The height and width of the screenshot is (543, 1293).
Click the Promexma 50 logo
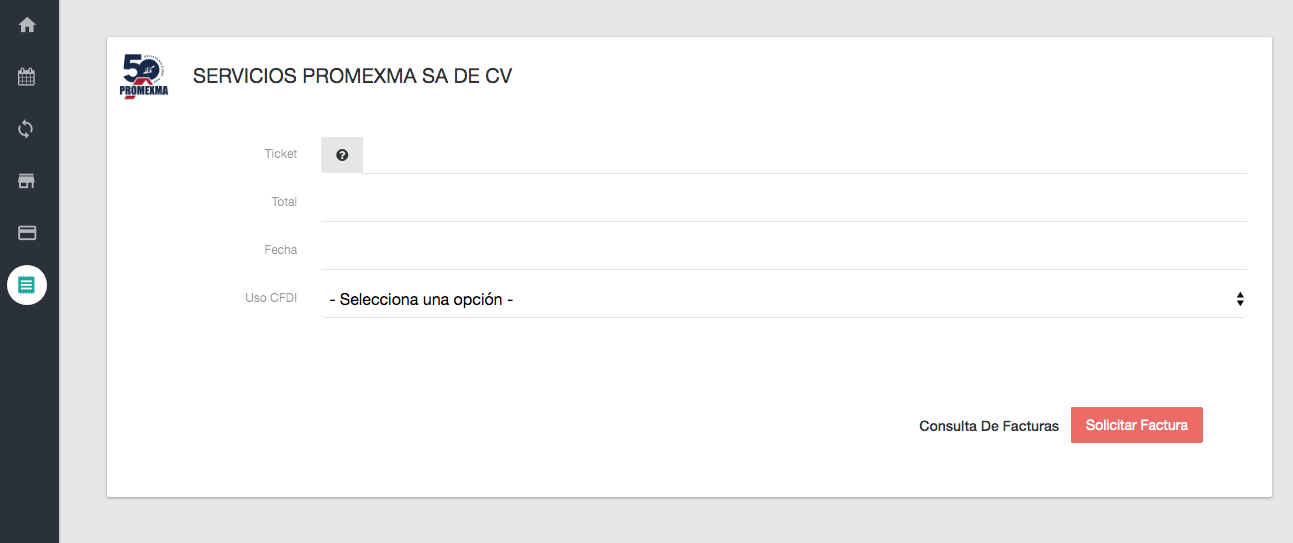tap(144, 76)
